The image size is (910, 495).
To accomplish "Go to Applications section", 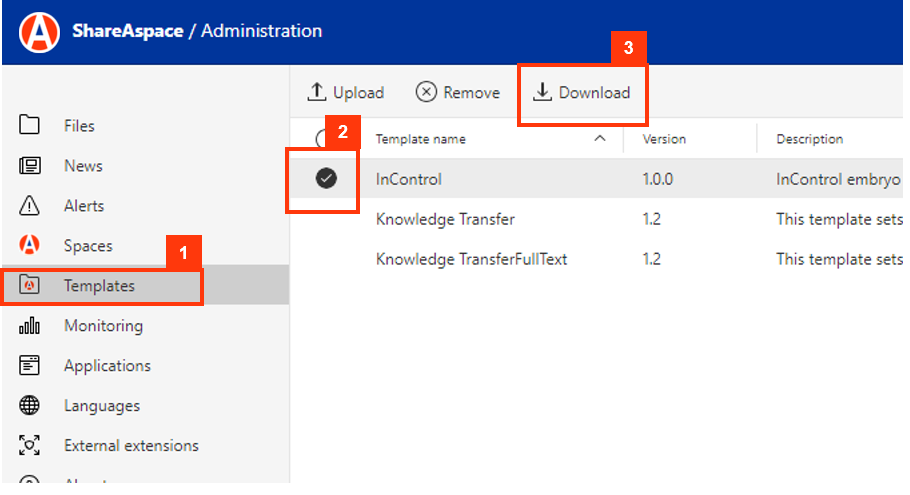I will (107, 366).
